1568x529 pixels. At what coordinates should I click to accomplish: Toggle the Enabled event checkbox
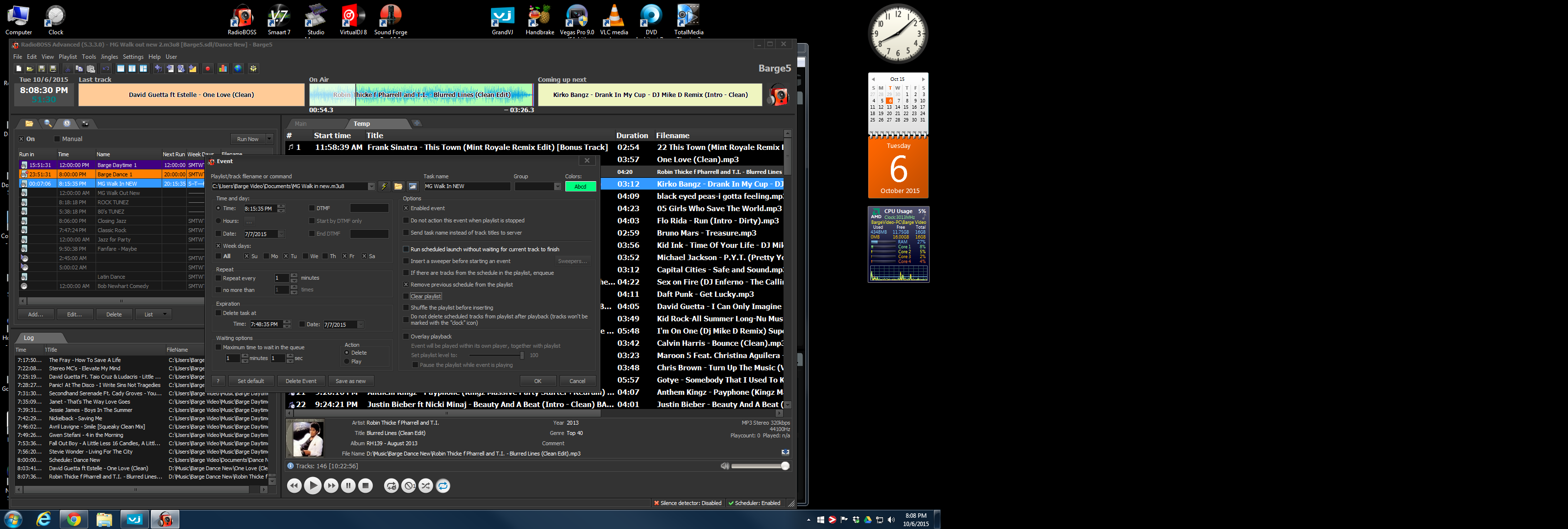(406, 208)
